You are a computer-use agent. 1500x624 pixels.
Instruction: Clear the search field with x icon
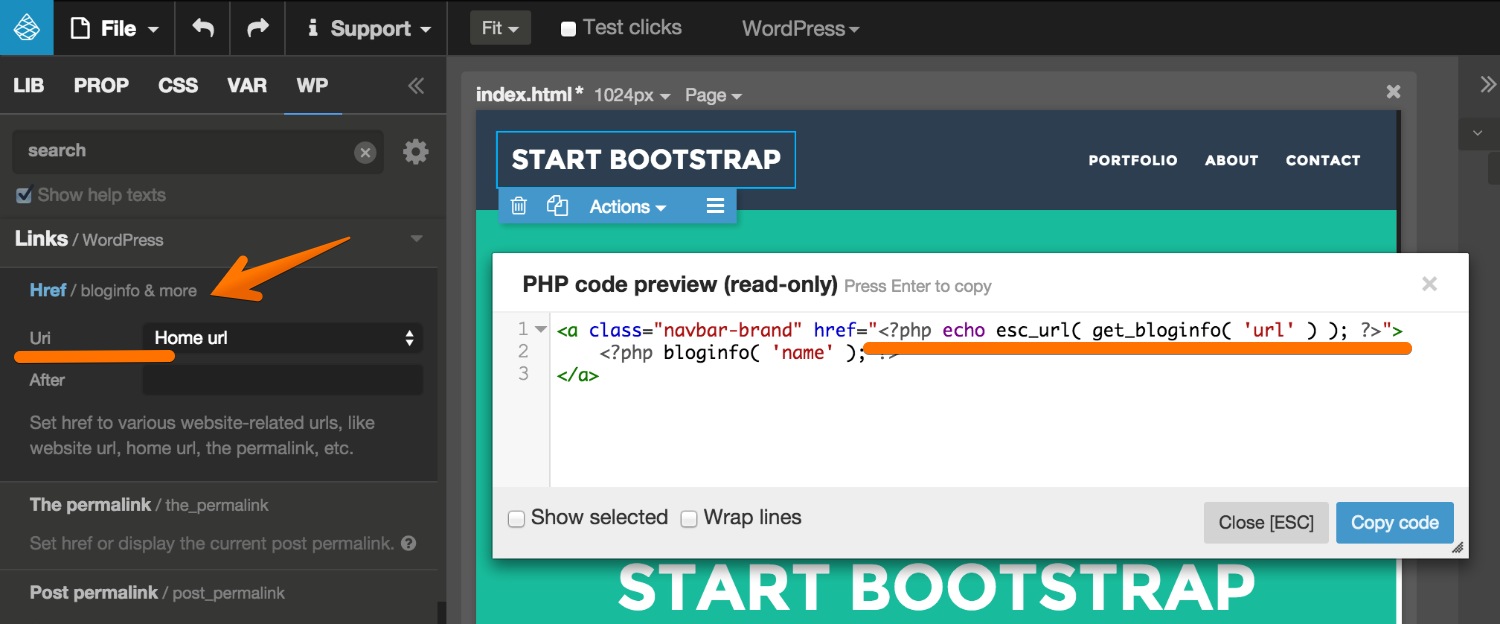click(x=365, y=152)
